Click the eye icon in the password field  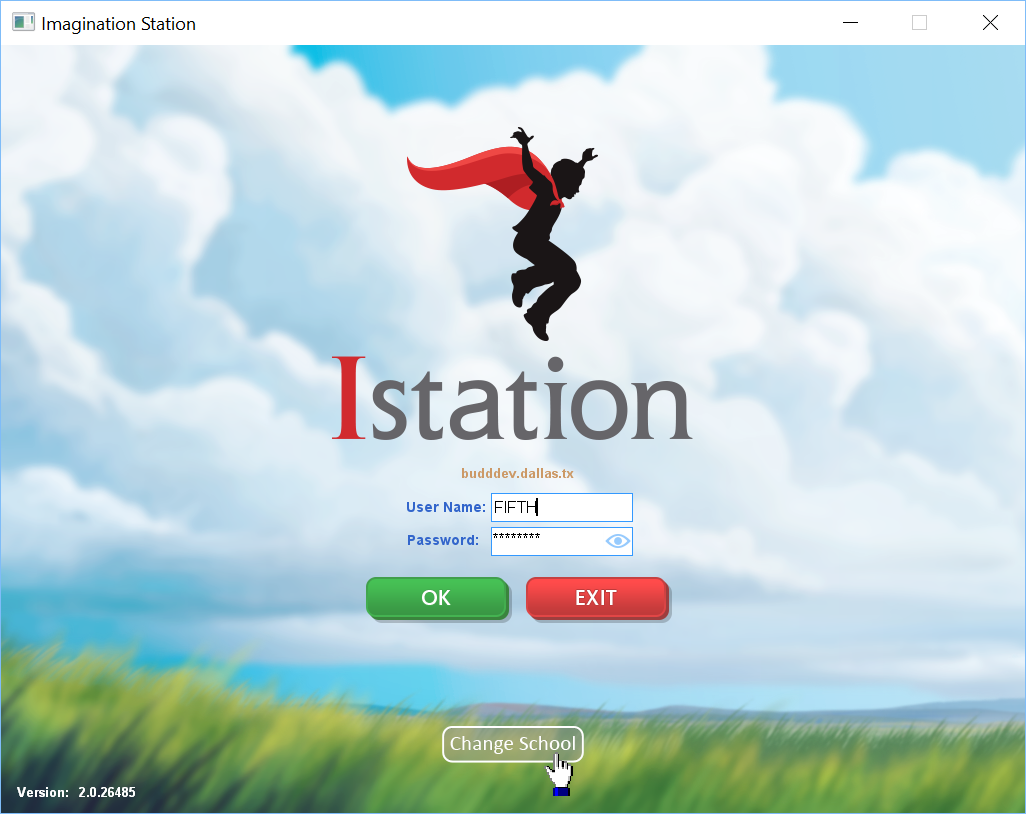(x=617, y=541)
